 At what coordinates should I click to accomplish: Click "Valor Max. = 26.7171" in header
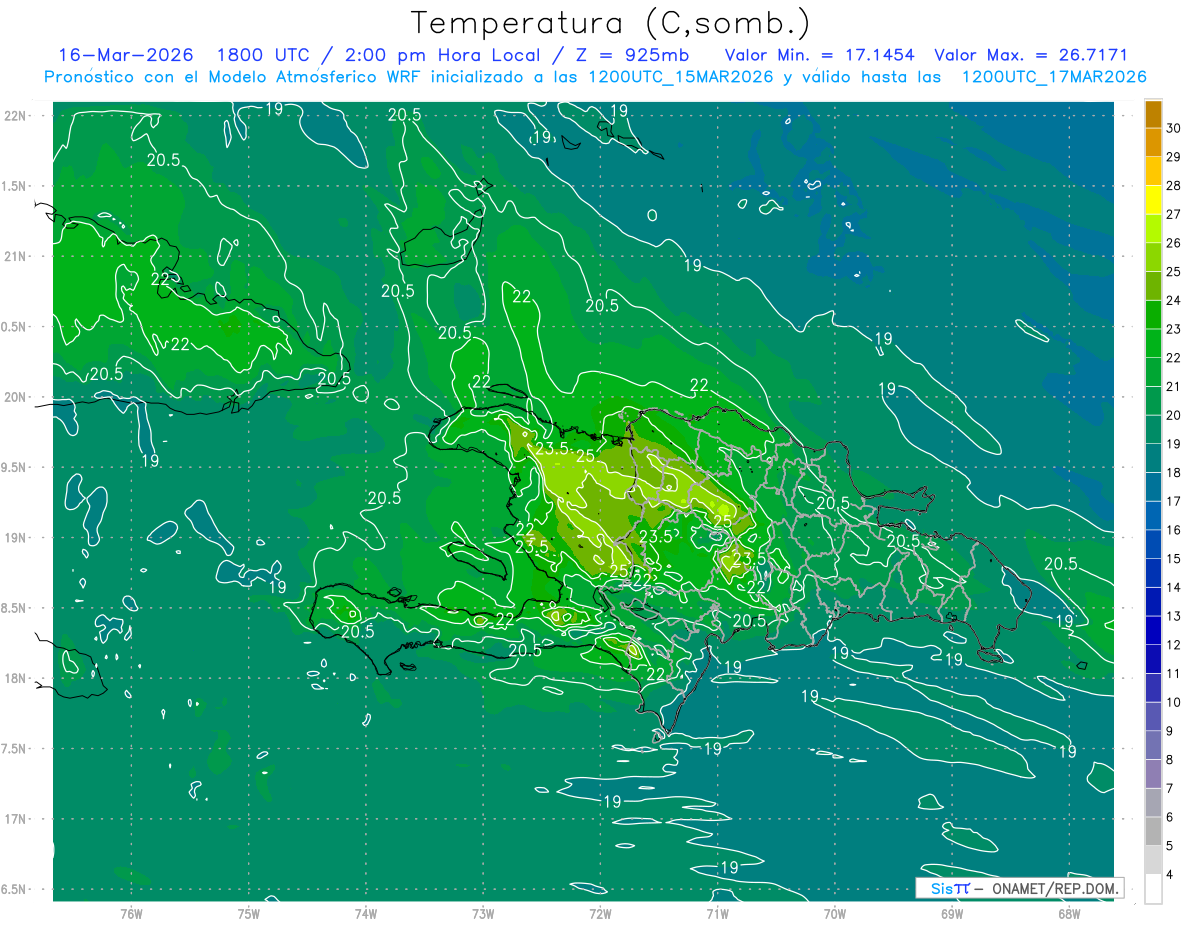coord(1031,55)
